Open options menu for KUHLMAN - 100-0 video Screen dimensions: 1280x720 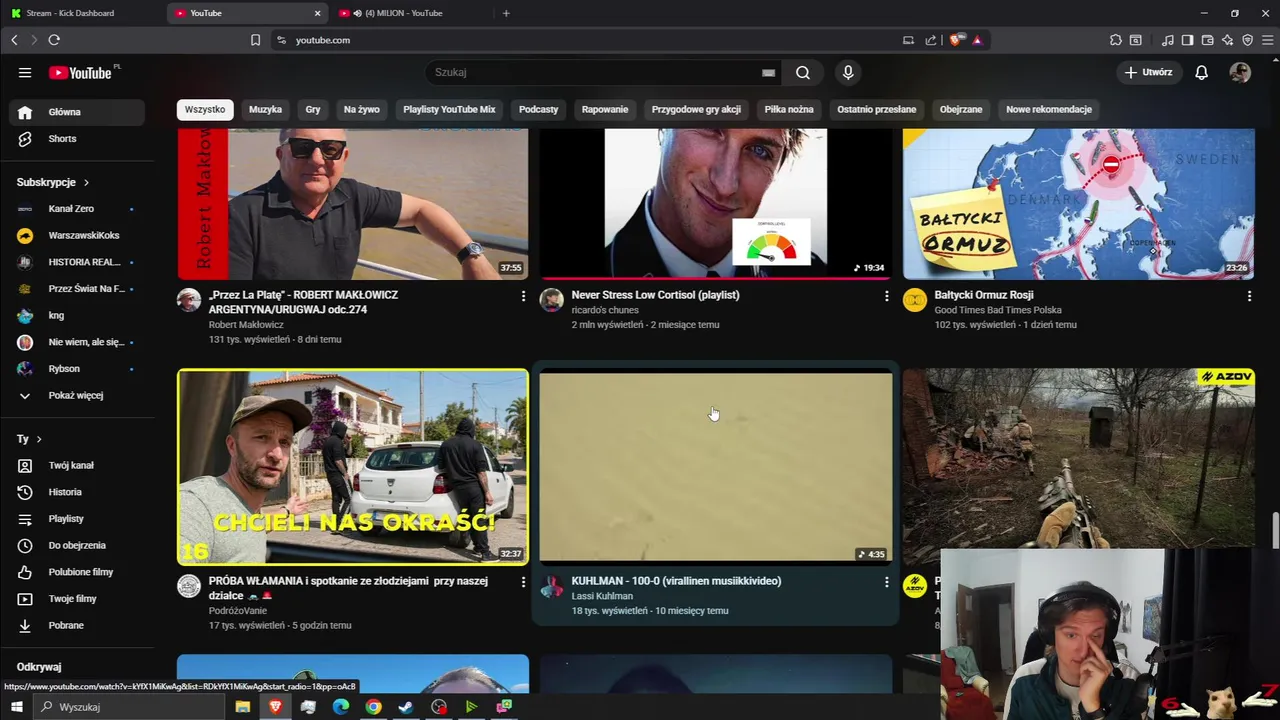tap(886, 582)
